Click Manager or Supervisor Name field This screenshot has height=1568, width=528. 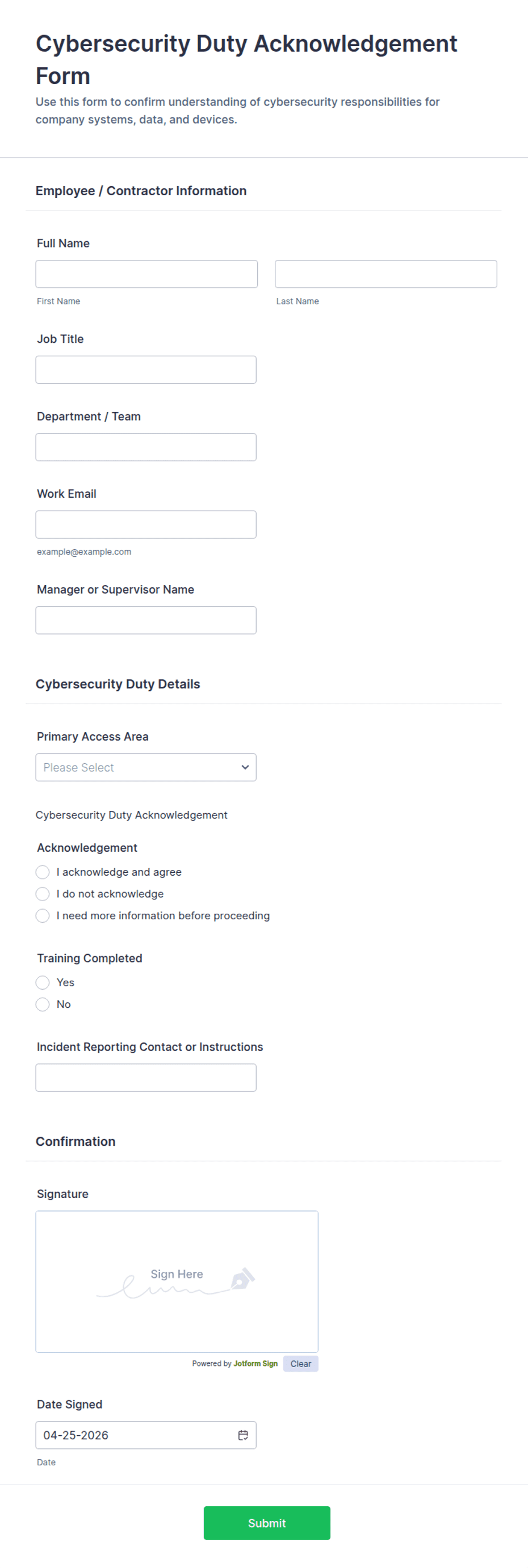click(145, 620)
